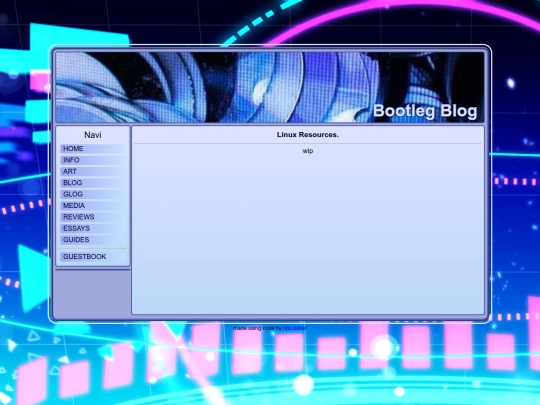
Task: Go to the INFO page
Action: pyautogui.click(x=93, y=160)
